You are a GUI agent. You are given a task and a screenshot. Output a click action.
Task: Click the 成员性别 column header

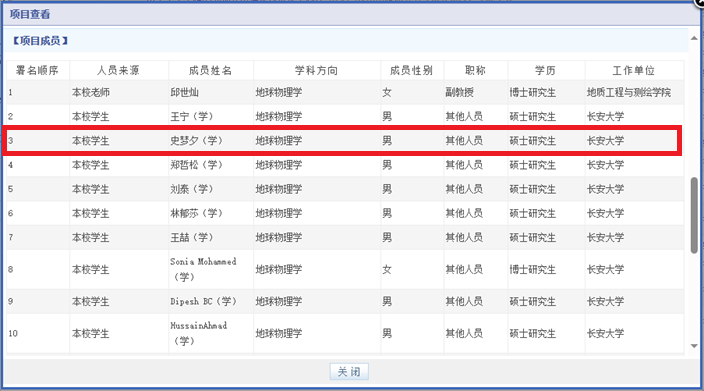click(412, 70)
